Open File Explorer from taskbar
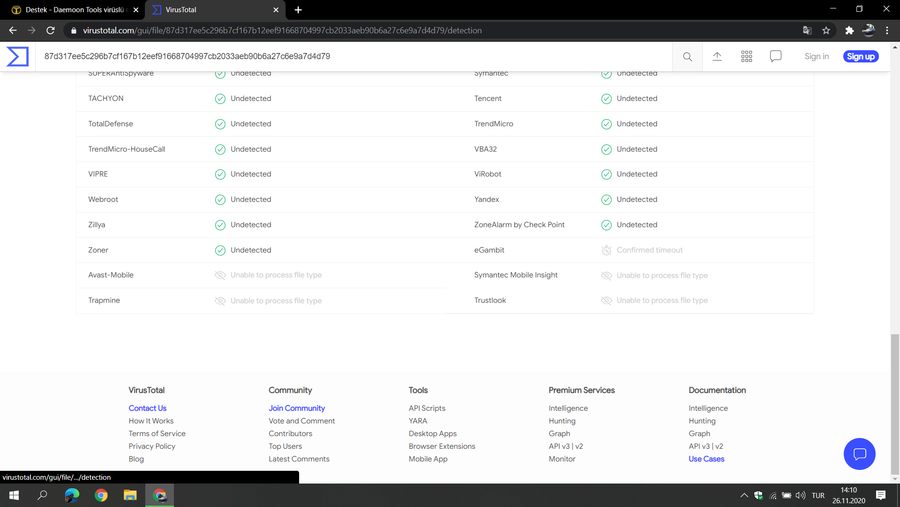Image resolution: width=900 pixels, height=507 pixels. [x=130, y=495]
